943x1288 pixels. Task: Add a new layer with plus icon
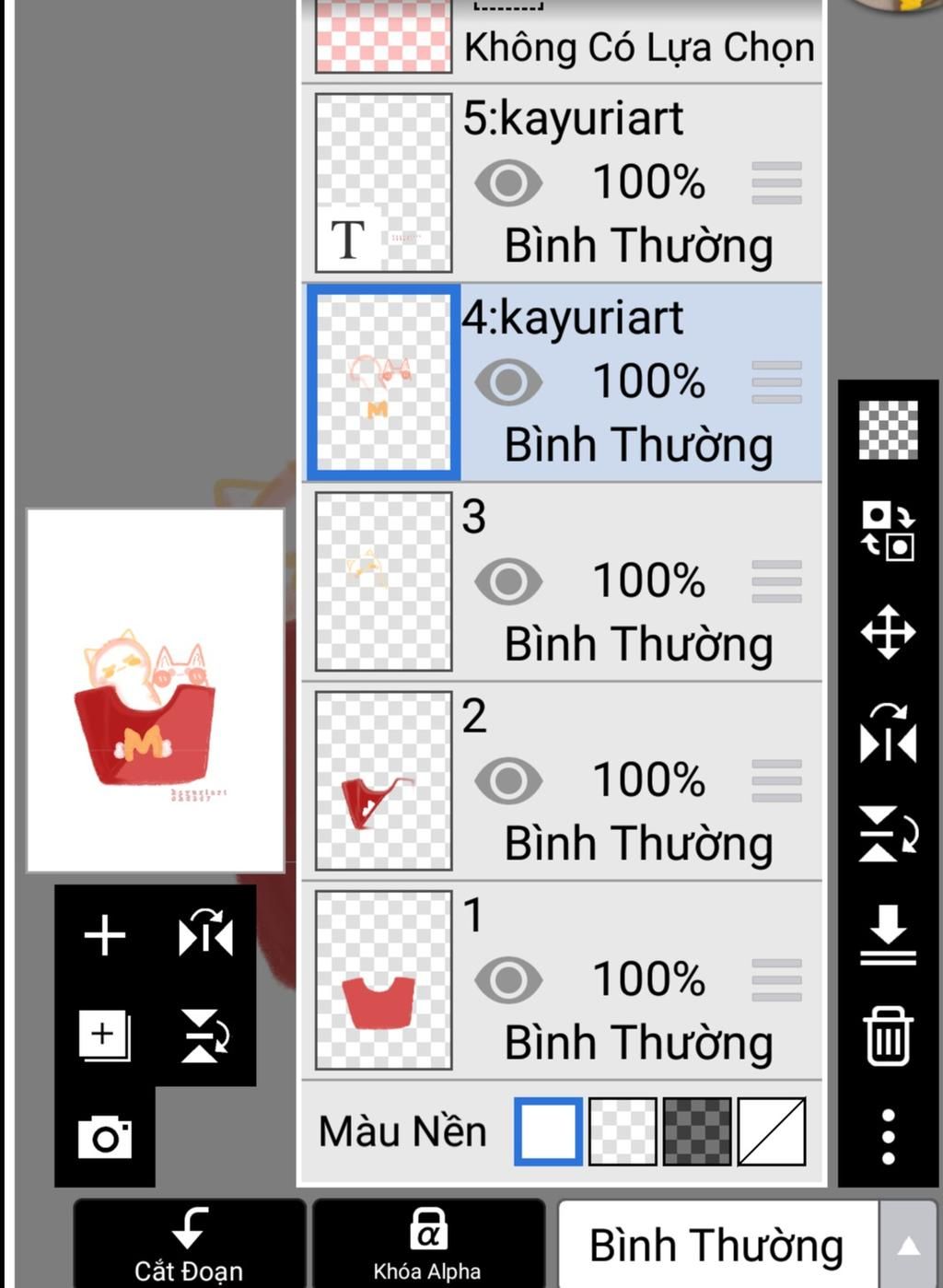pos(104,936)
